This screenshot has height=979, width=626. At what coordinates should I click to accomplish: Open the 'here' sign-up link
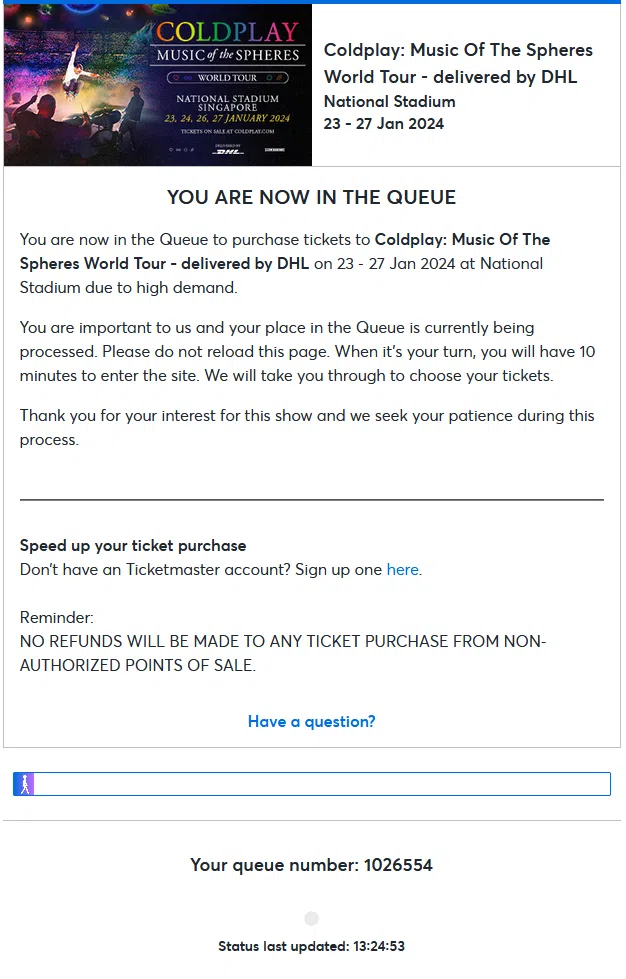click(x=402, y=570)
